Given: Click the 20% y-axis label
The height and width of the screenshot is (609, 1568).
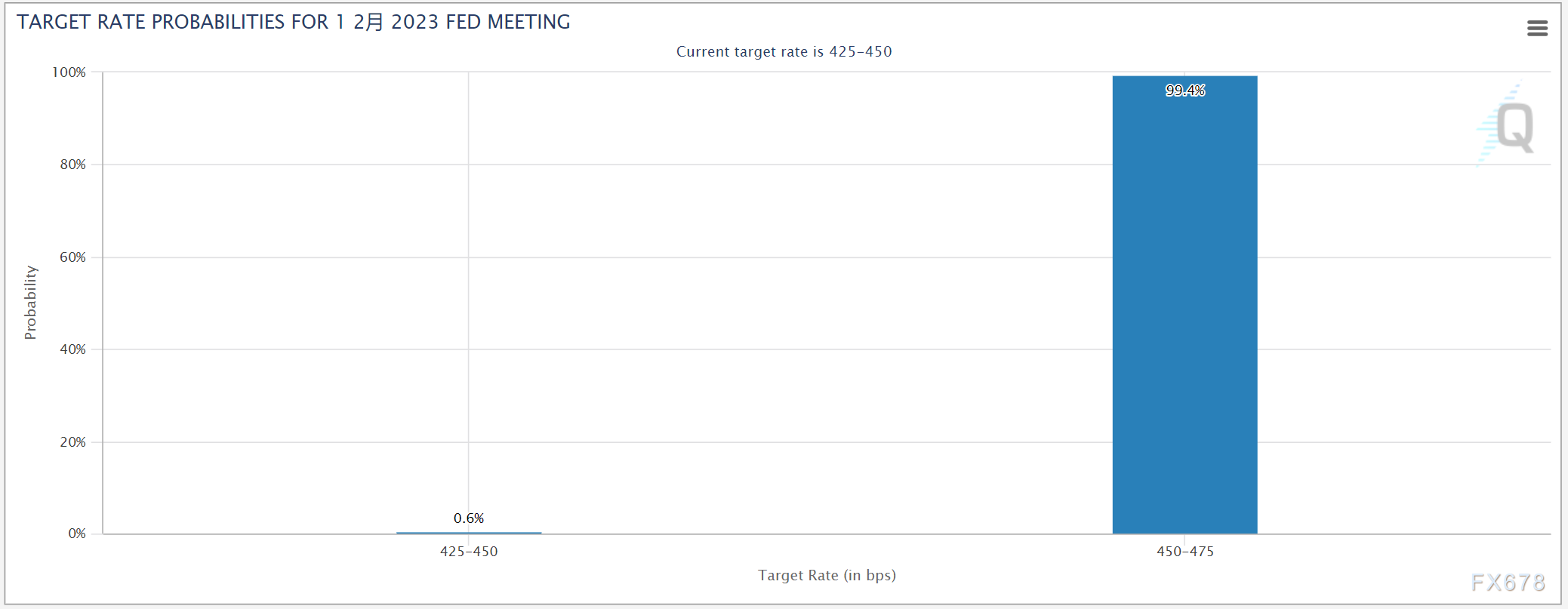Looking at the screenshot, I should click(x=73, y=442).
